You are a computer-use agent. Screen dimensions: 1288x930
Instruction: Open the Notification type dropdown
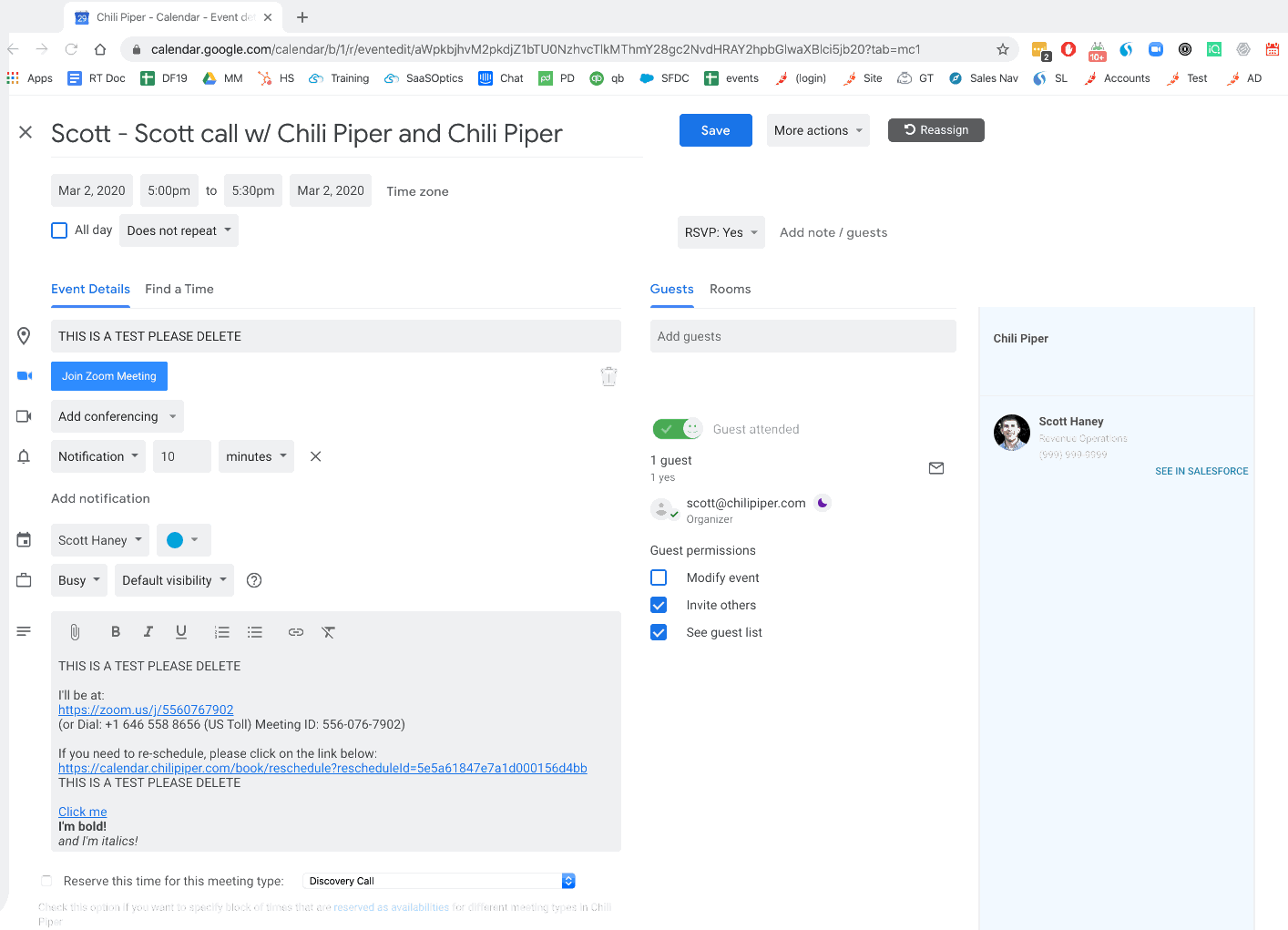click(x=98, y=456)
